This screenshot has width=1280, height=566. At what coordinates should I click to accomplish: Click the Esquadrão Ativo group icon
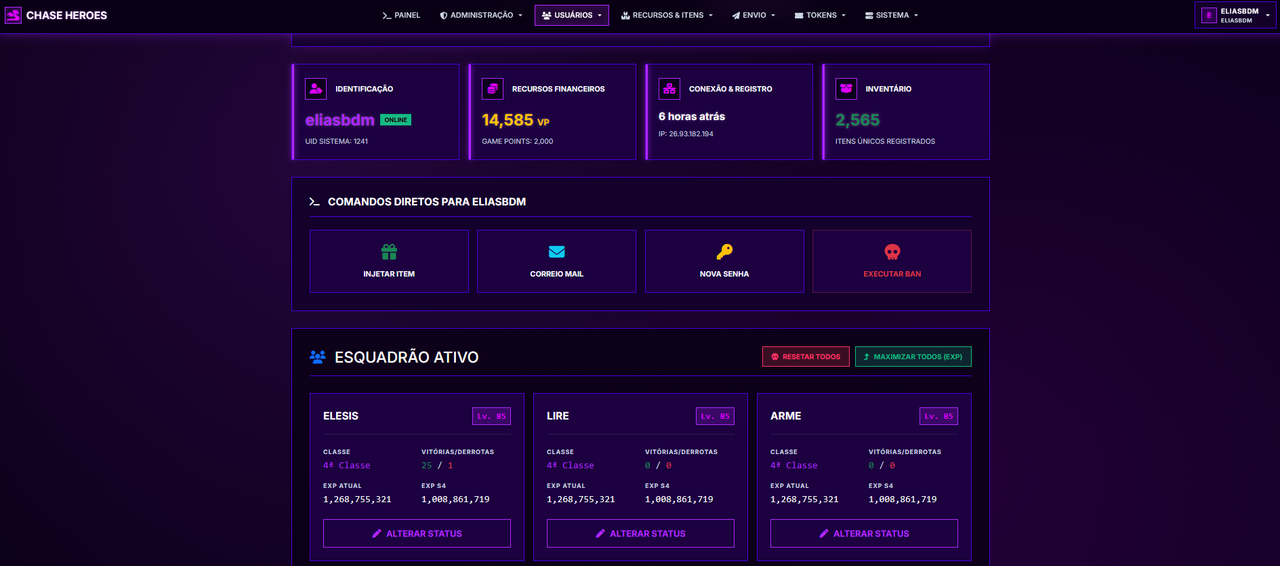pos(318,357)
